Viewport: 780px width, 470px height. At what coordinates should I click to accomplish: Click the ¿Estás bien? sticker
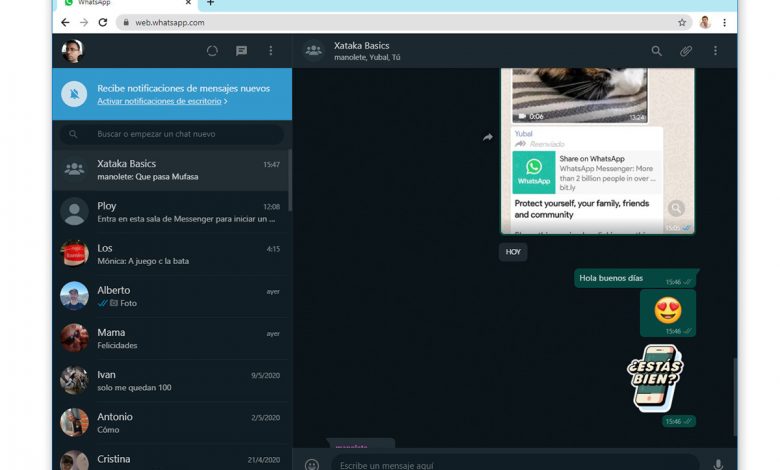(x=655, y=378)
